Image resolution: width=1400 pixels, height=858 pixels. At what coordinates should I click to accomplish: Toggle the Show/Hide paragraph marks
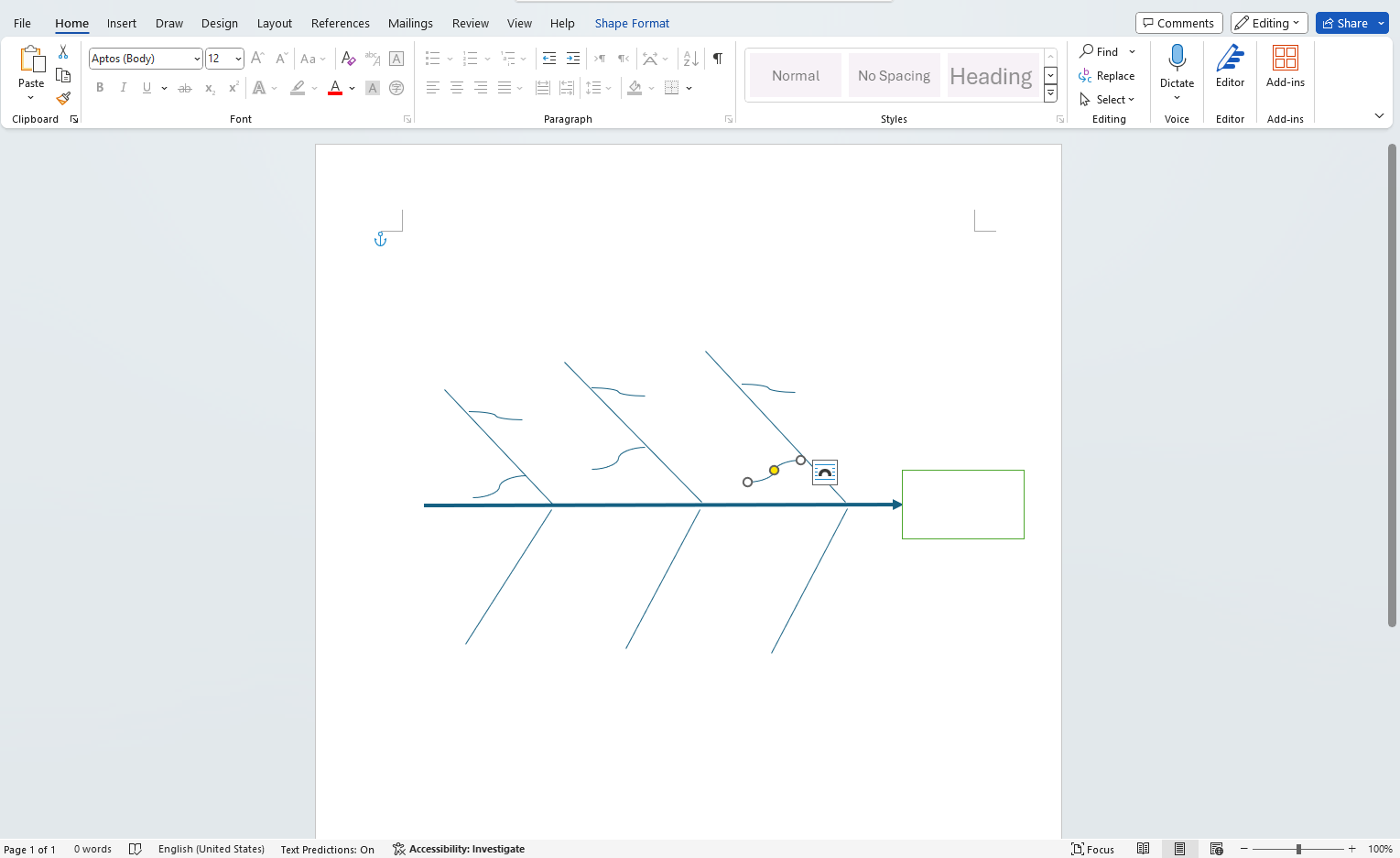(x=718, y=58)
